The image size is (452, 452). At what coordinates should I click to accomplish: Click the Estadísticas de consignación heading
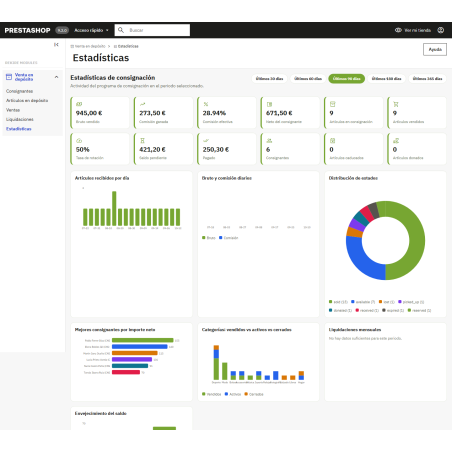coord(113,78)
